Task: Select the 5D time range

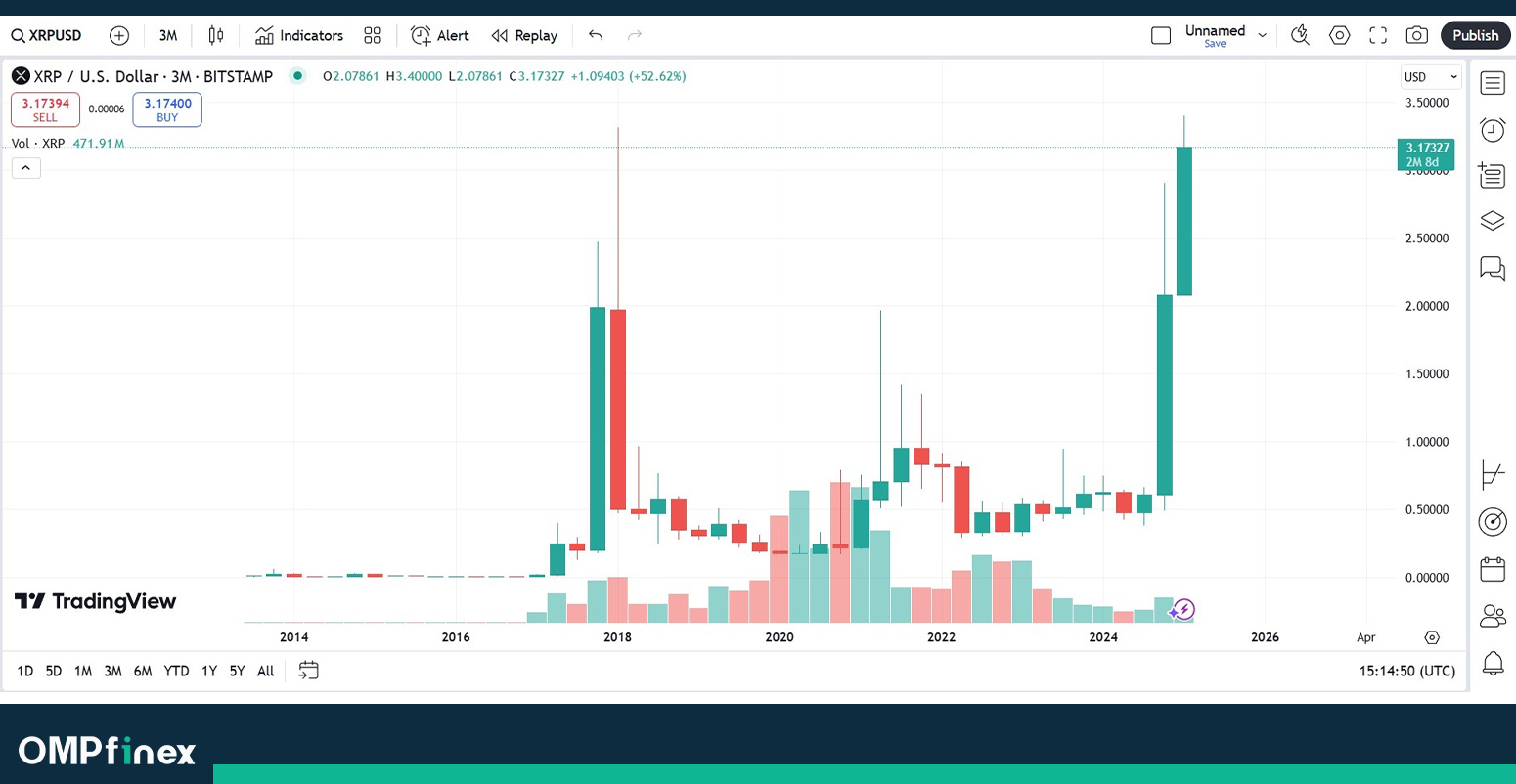Action: tap(54, 671)
